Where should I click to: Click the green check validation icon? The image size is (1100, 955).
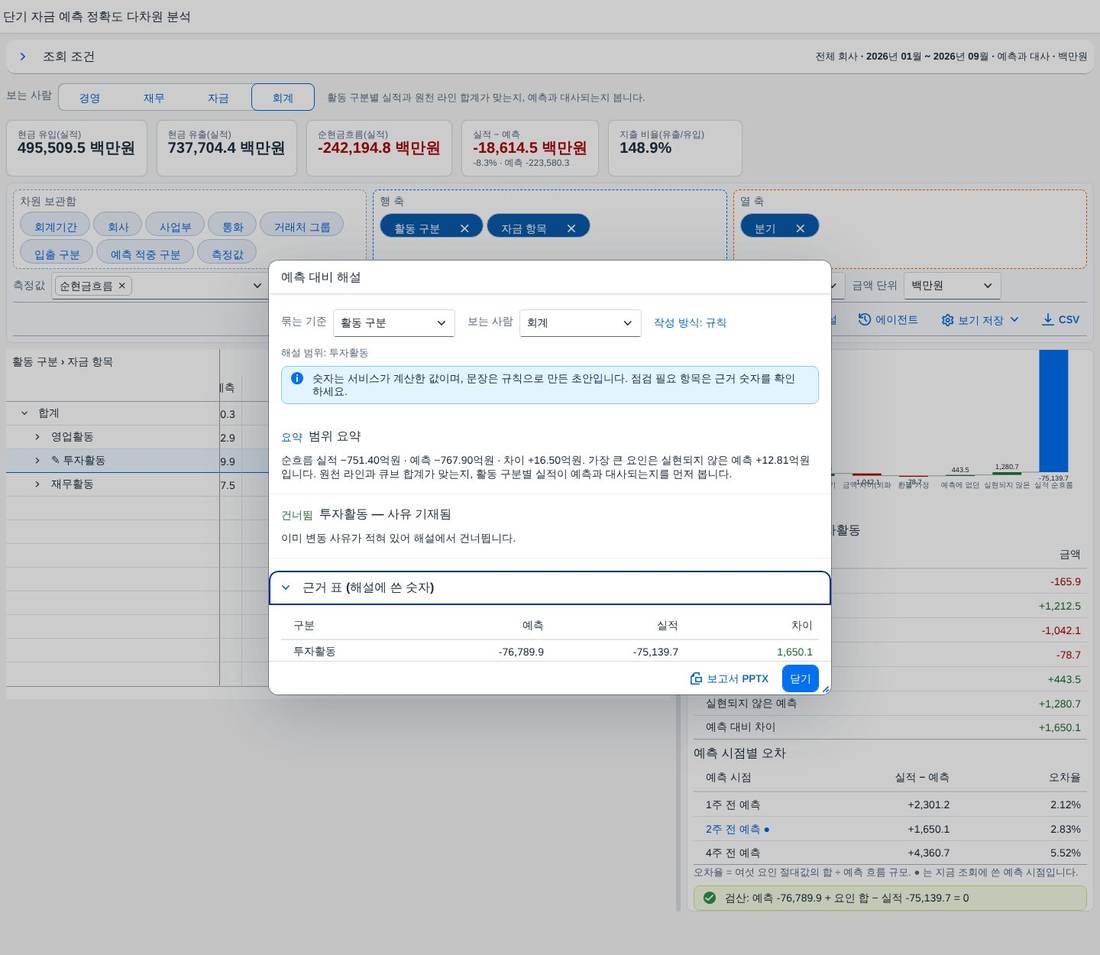point(709,898)
